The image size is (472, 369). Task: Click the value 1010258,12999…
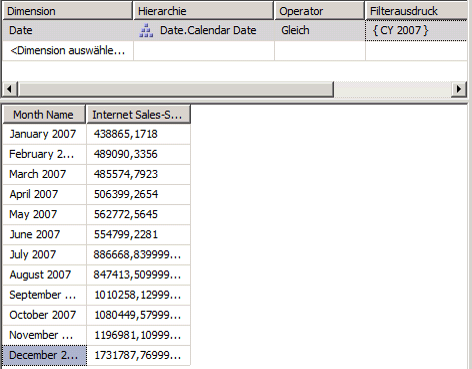pos(138,295)
